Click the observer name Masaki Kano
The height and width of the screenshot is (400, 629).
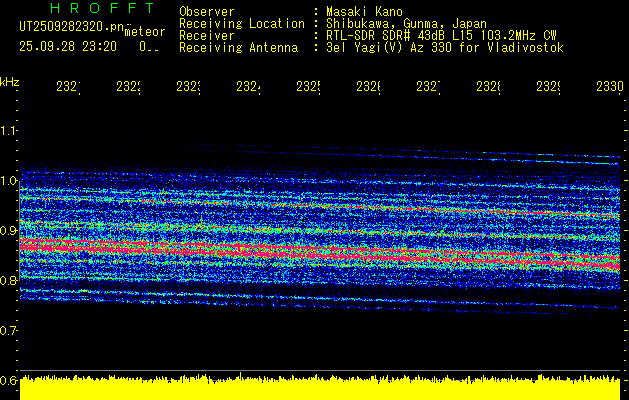364,11
